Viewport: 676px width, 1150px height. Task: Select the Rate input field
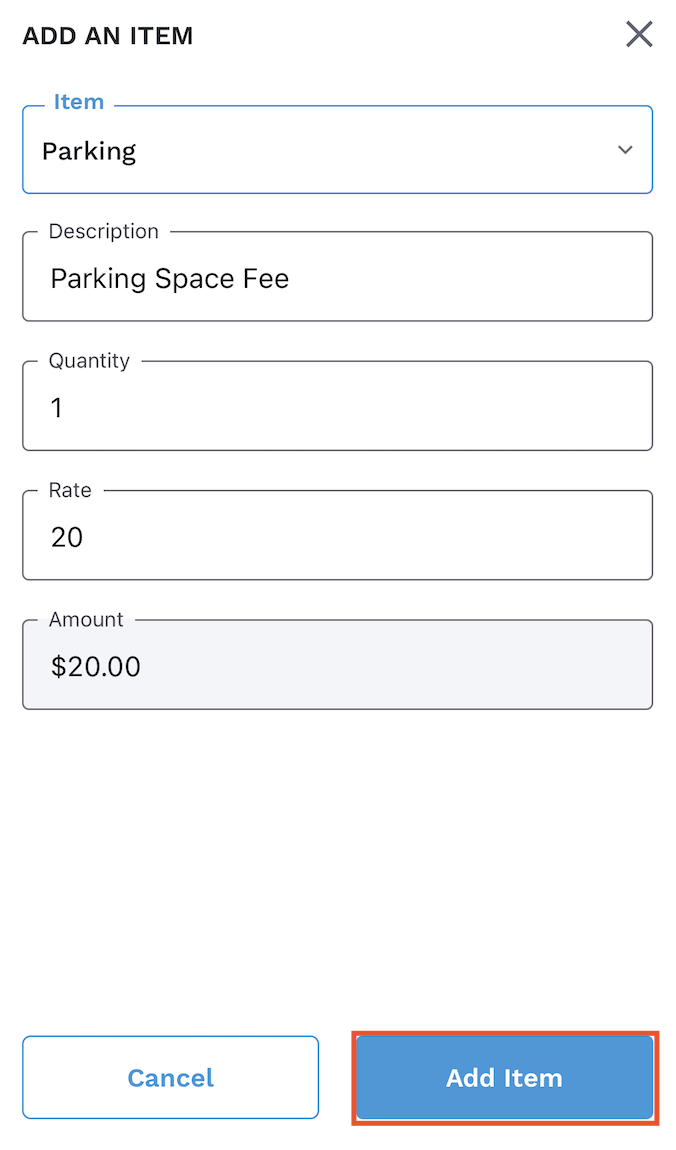[x=337, y=537]
